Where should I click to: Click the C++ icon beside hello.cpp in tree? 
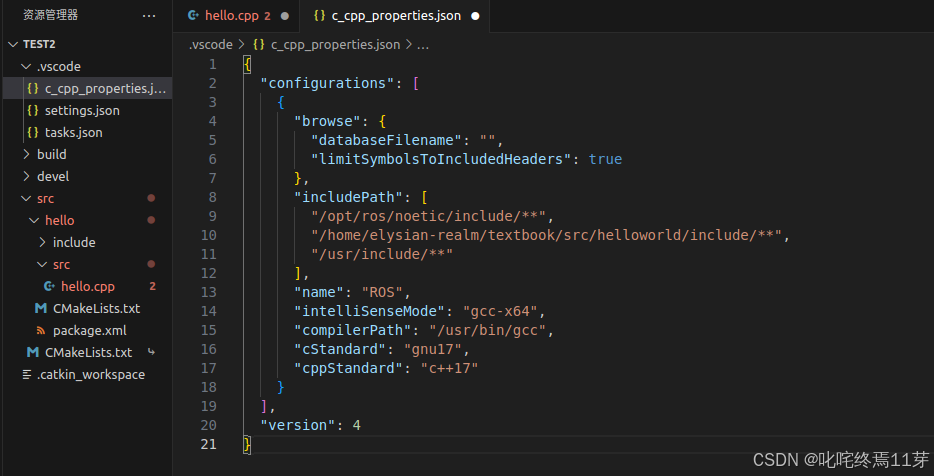click(49, 287)
